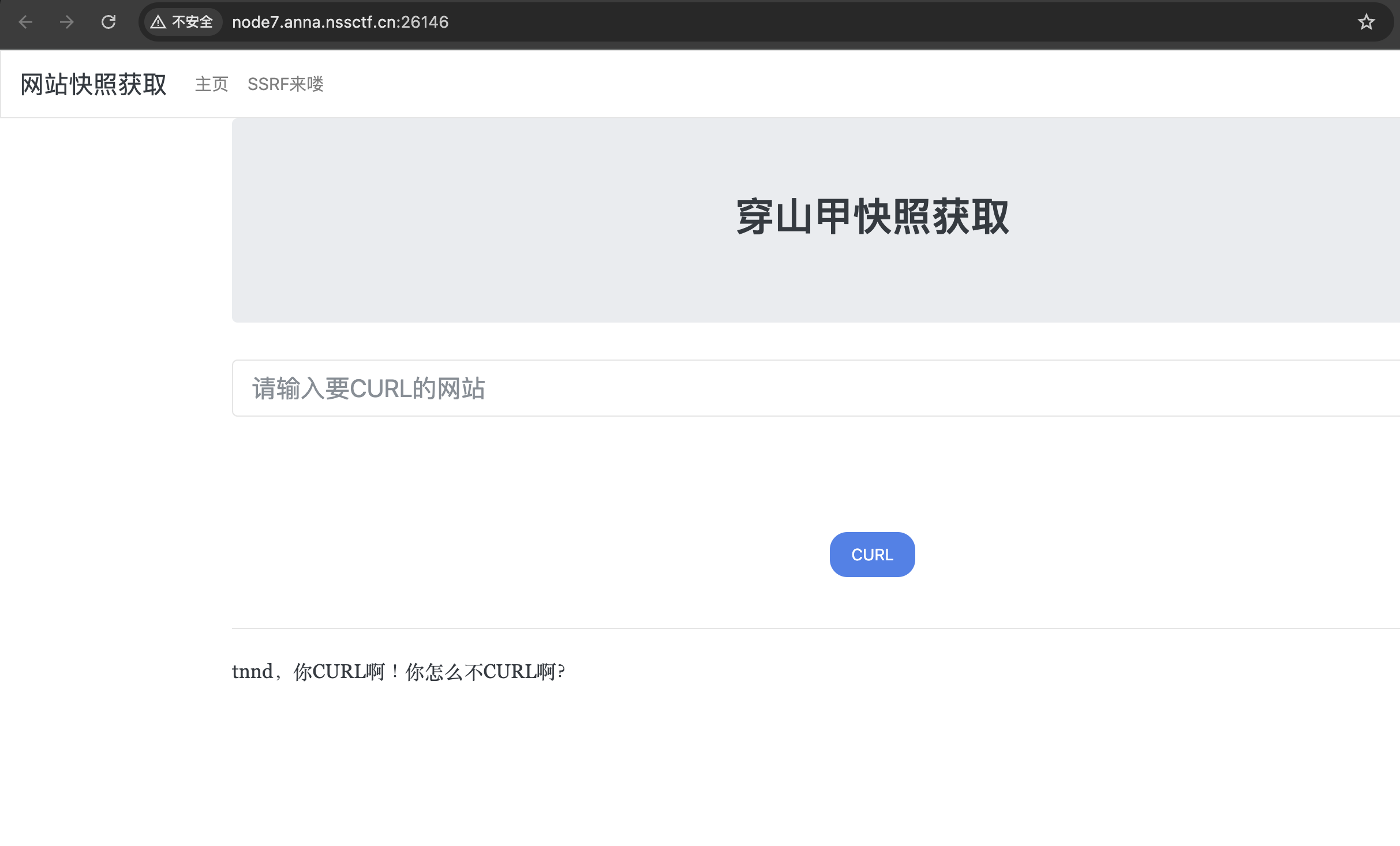This screenshot has width=1400, height=846.
Task: Bookmark this page with the star icon
Action: [x=1366, y=22]
